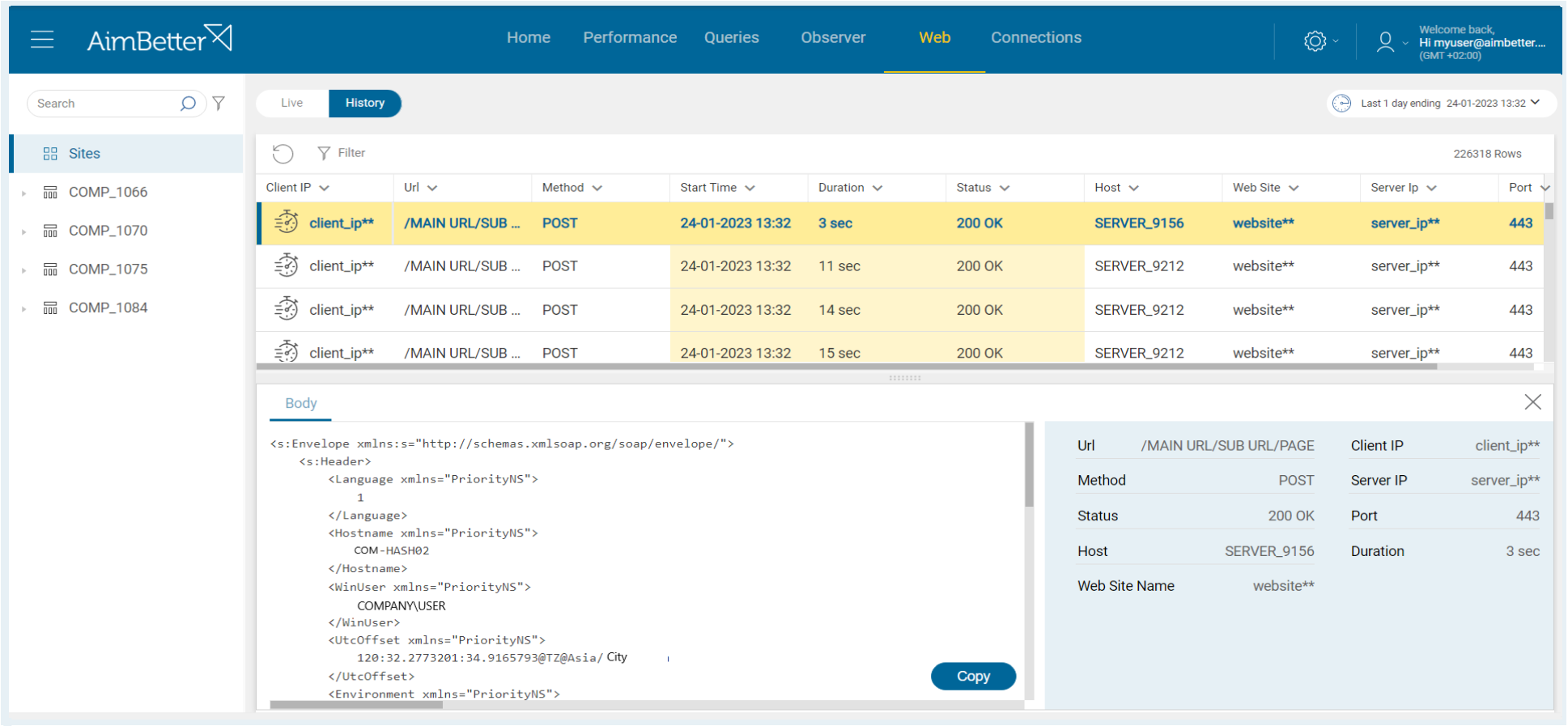Click the table horizontal scrollbar

pyautogui.click(x=847, y=367)
